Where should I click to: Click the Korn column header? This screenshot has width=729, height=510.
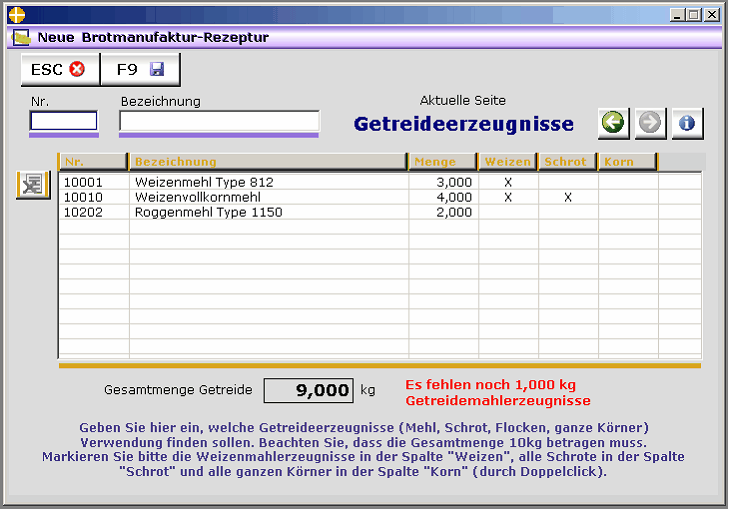point(628,162)
